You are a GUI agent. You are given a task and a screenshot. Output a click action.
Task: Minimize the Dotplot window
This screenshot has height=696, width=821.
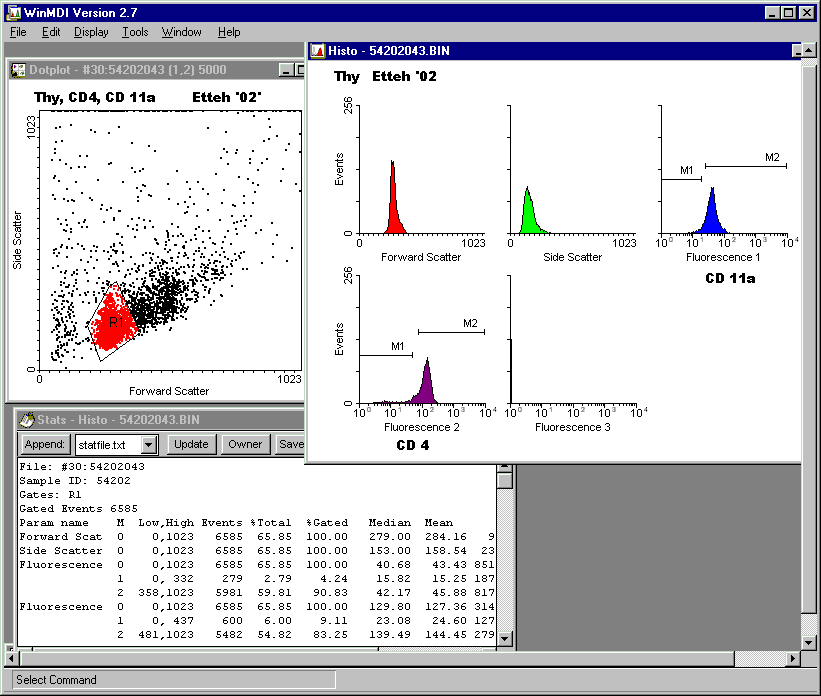(286, 70)
